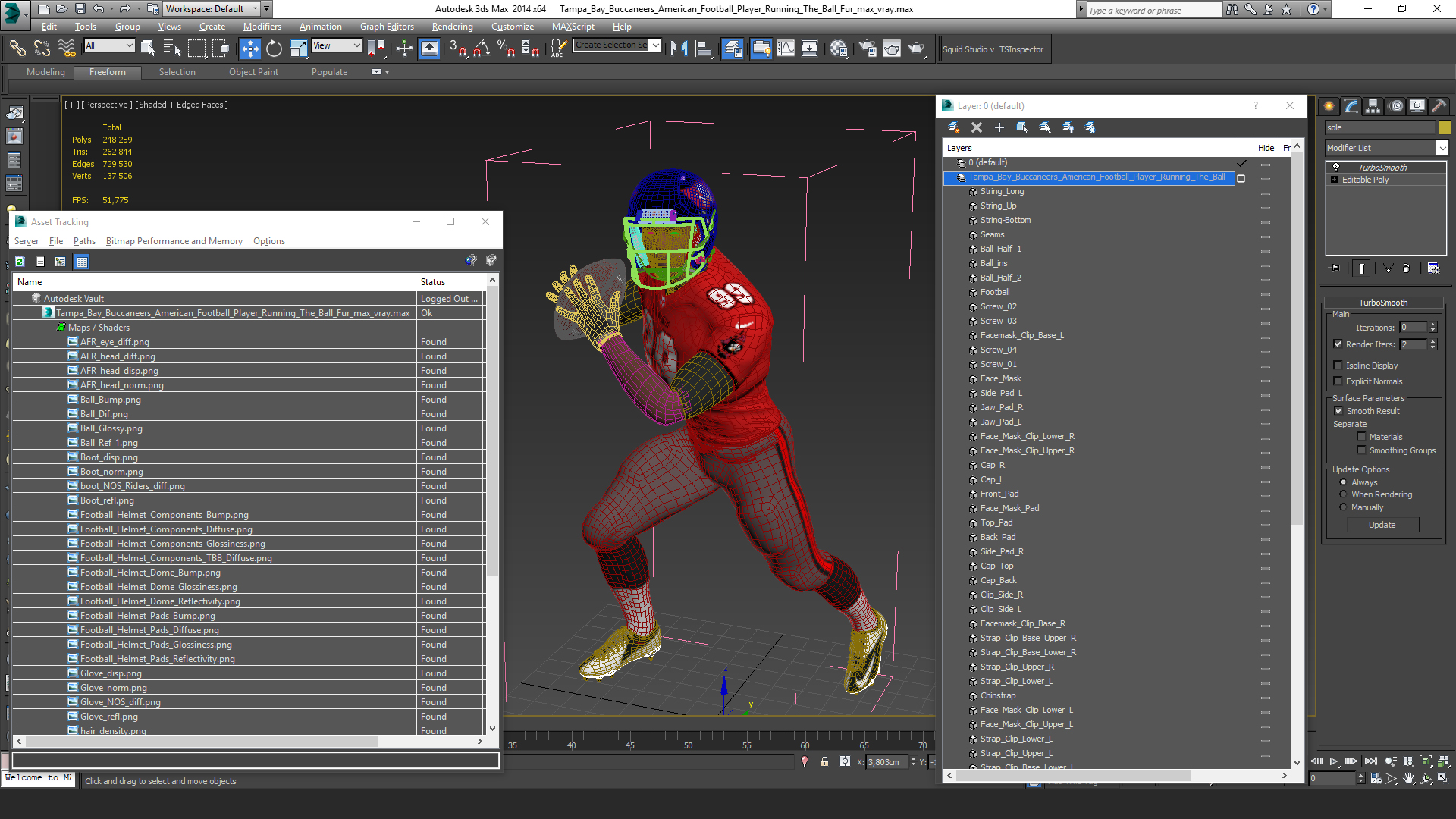Open the Curve Editor from toolbar
This screenshot has width=1456, height=819.
(x=786, y=49)
